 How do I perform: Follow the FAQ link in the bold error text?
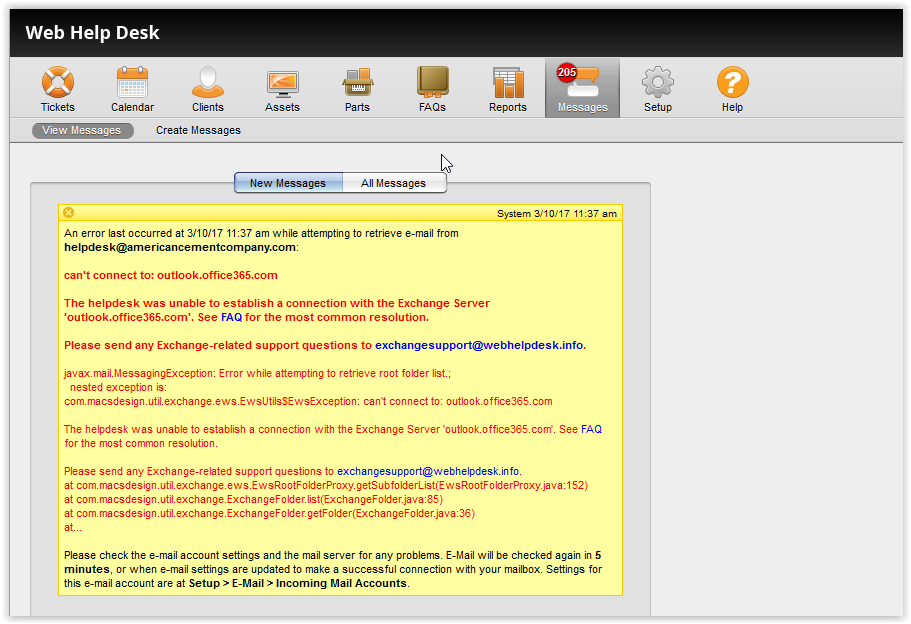tap(231, 317)
